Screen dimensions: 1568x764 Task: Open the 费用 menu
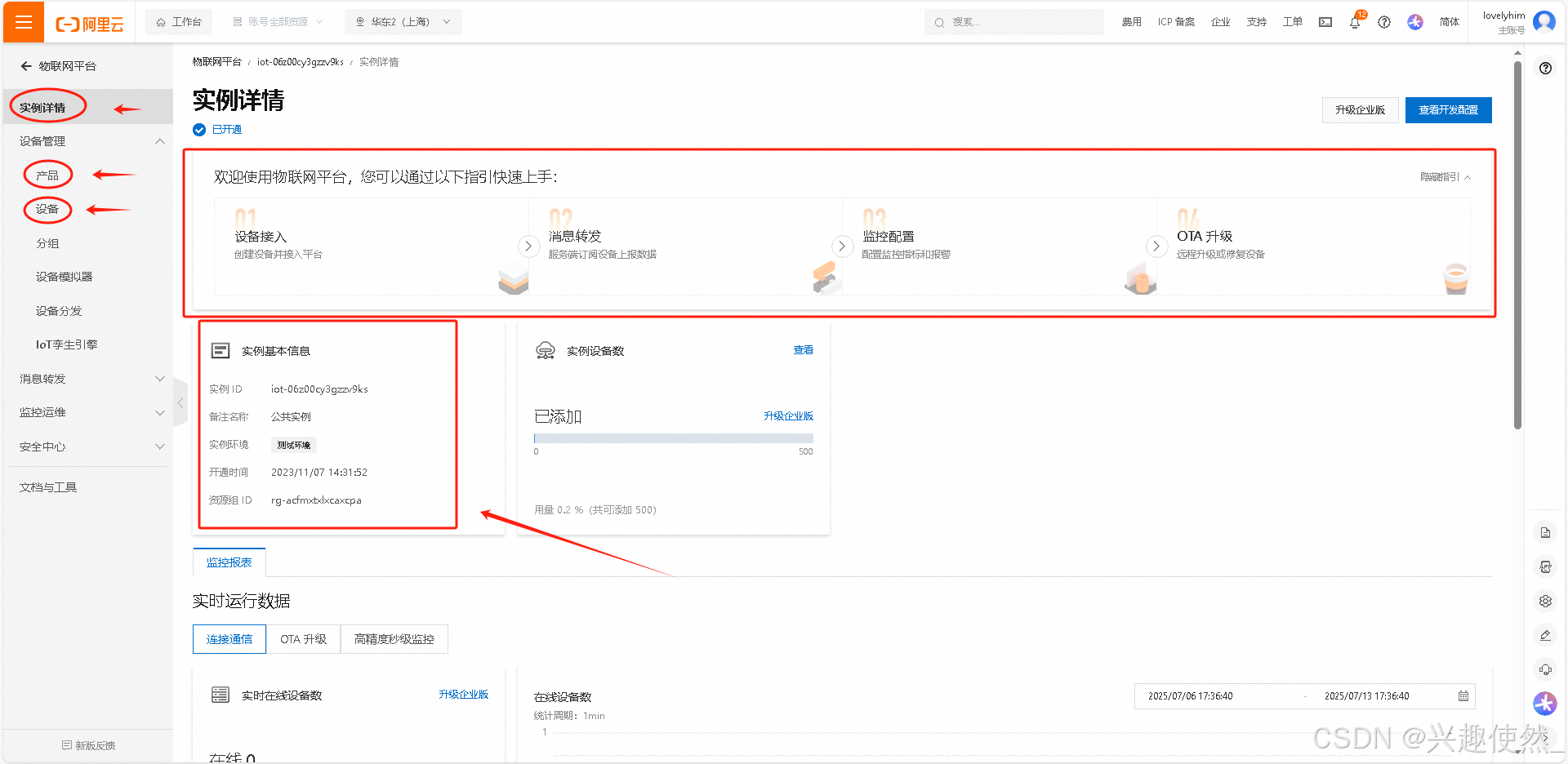pyautogui.click(x=1131, y=22)
